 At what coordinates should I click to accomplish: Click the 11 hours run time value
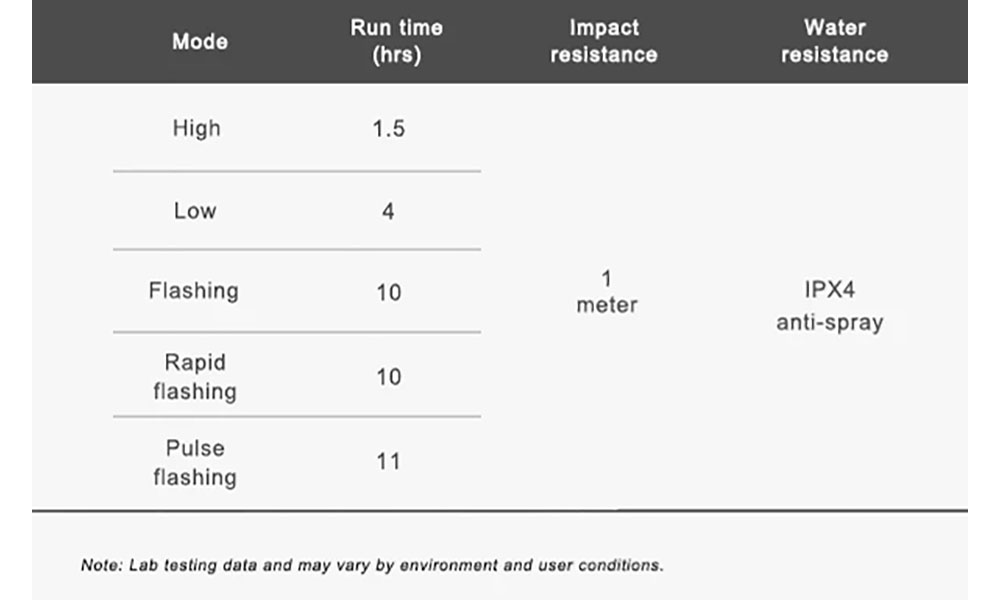(388, 462)
